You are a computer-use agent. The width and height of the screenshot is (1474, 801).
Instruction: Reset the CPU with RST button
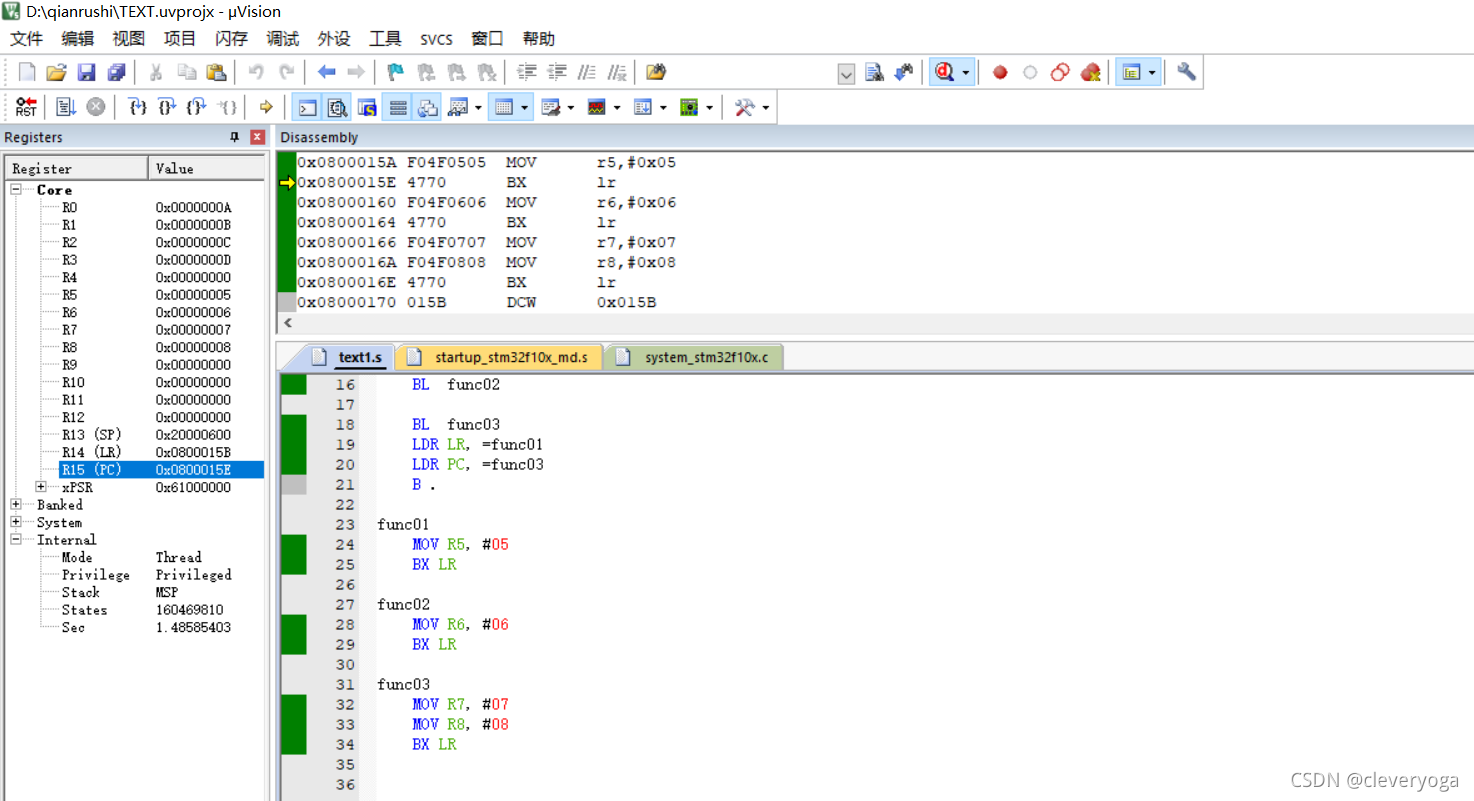point(26,107)
